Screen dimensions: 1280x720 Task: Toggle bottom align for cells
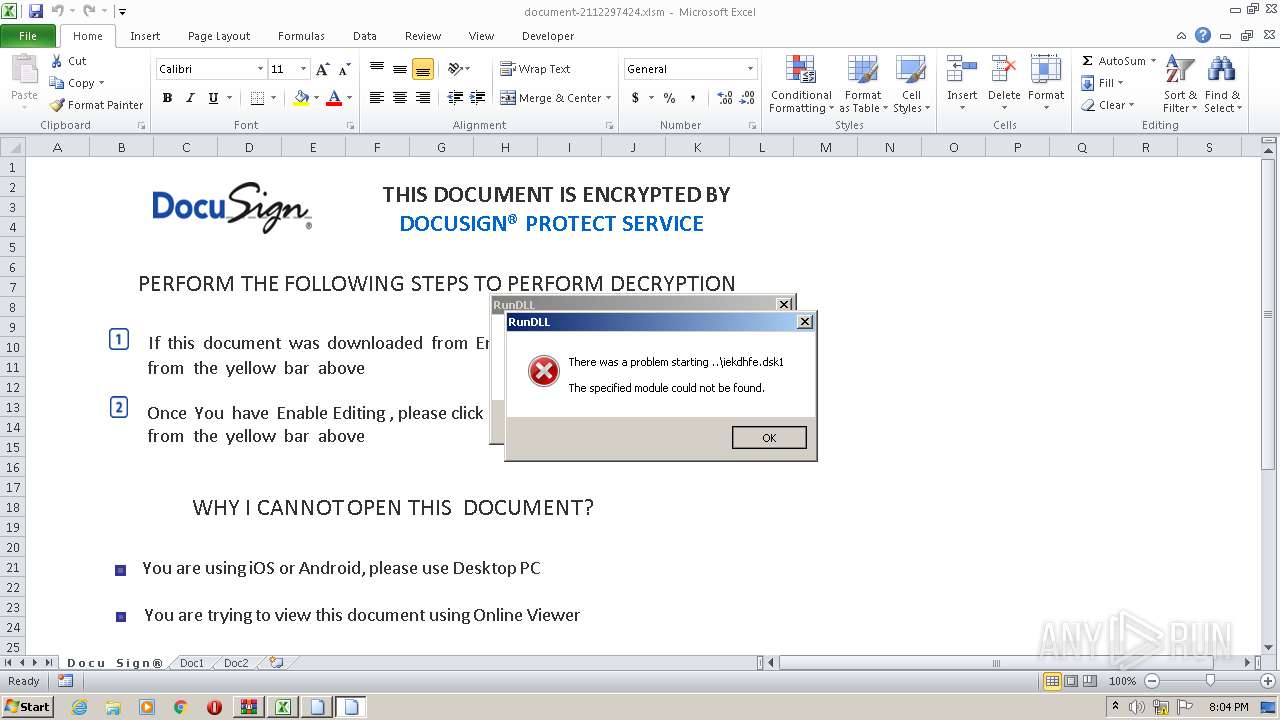click(x=423, y=69)
